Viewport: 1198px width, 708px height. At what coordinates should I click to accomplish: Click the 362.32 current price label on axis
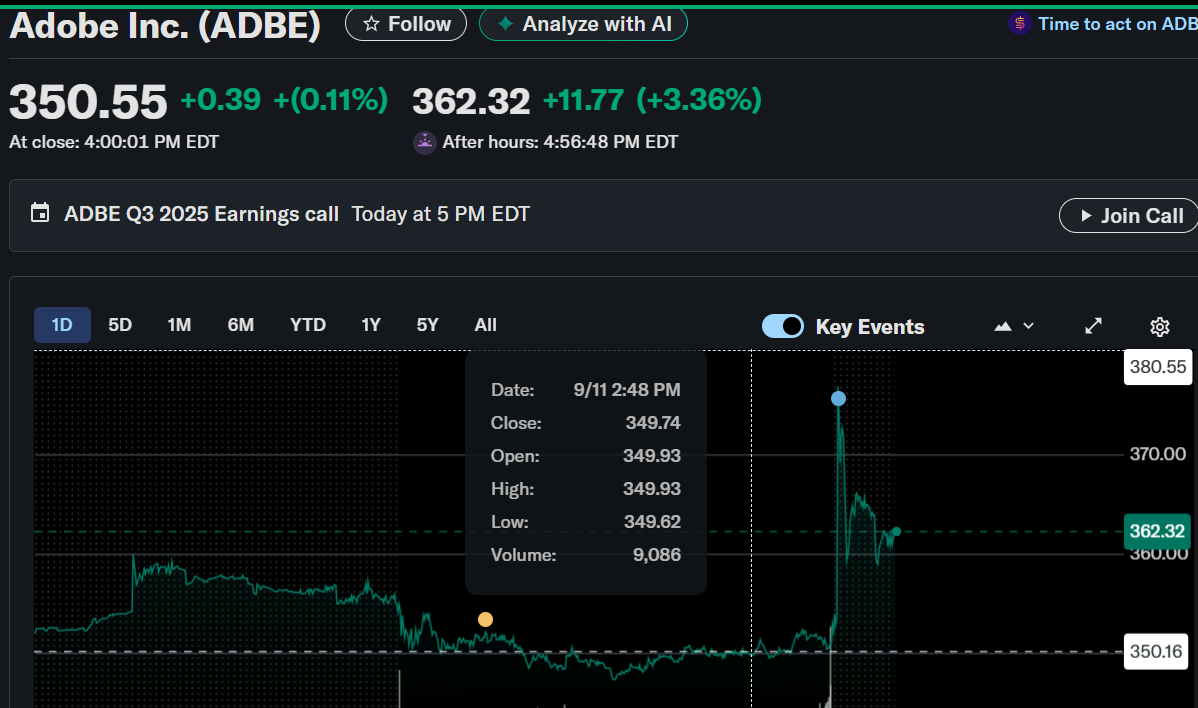1157,531
